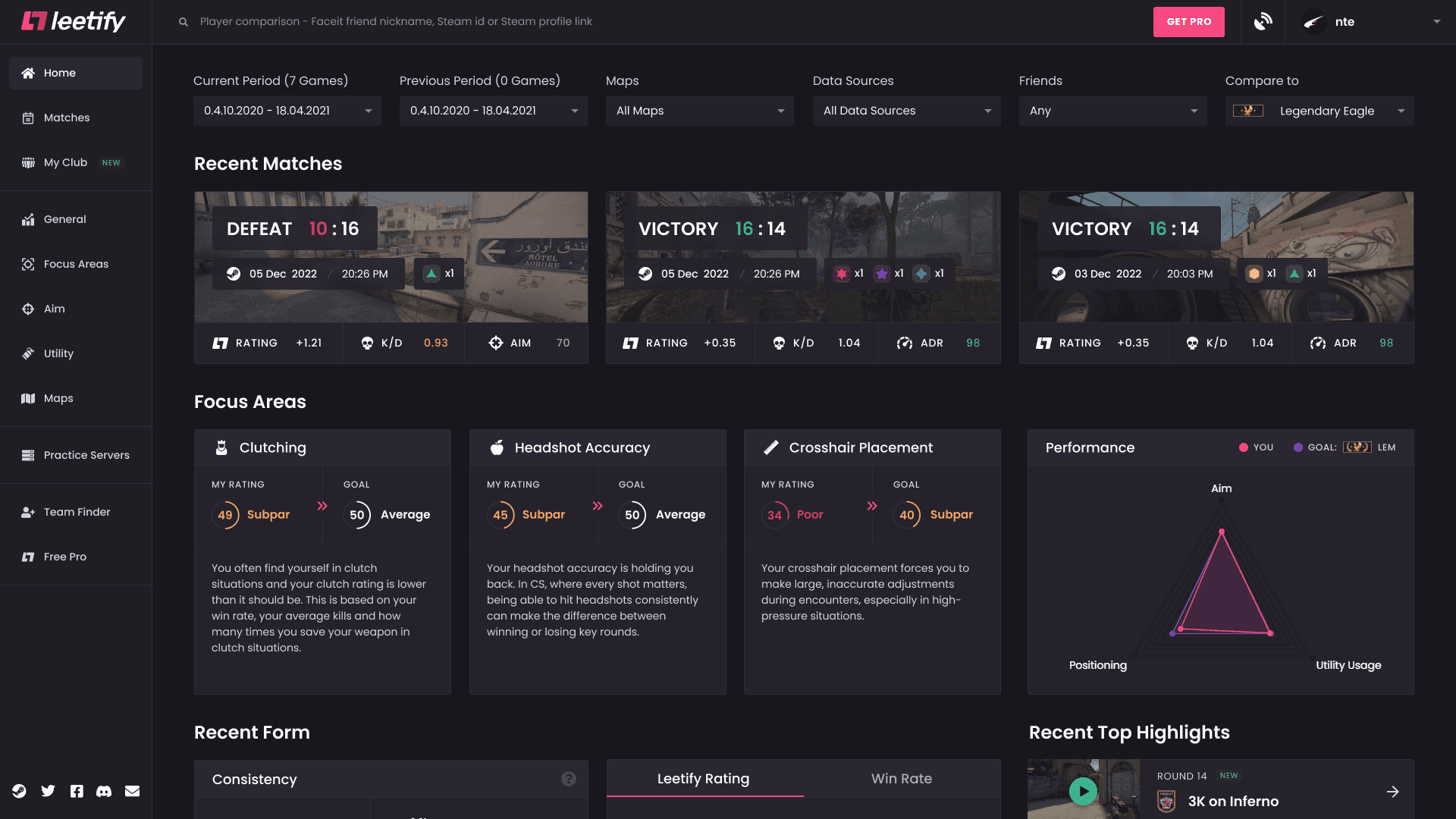Screen dimensions: 1456x819
Task: Switch to the Win Rate tab
Action: coord(902,778)
